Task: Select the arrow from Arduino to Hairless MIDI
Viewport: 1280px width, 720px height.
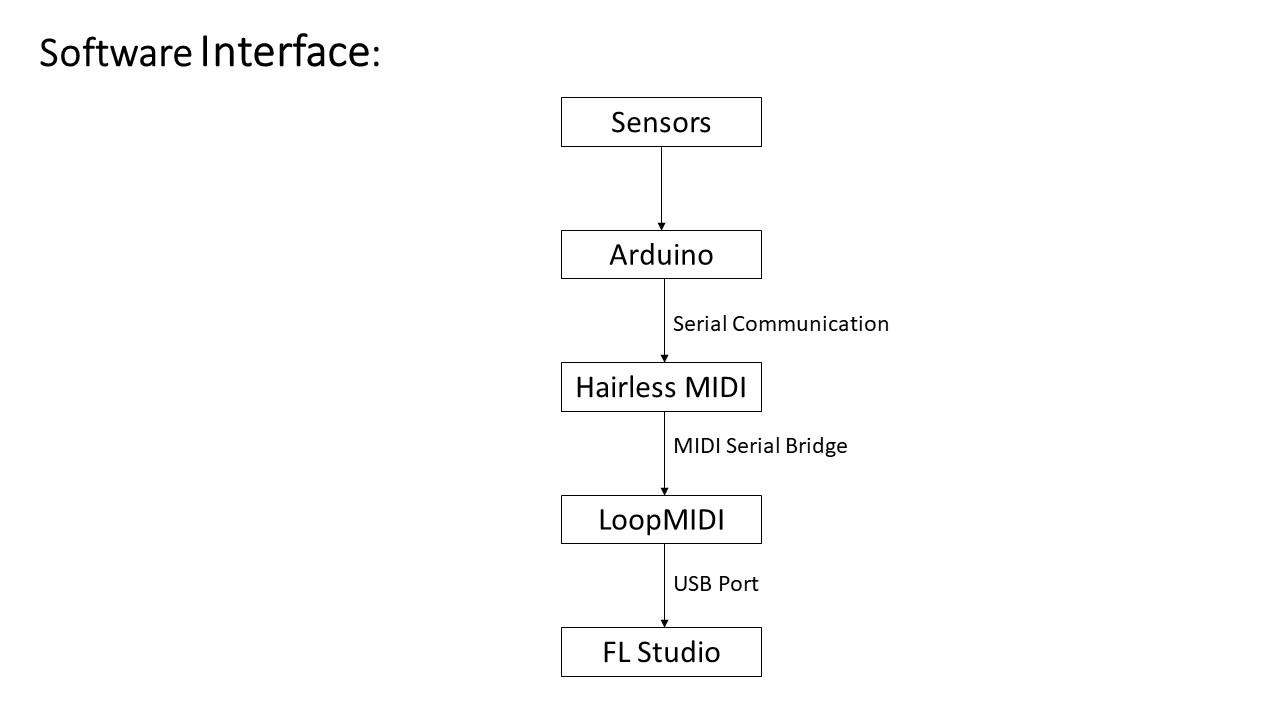Action: [x=664, y=320]
